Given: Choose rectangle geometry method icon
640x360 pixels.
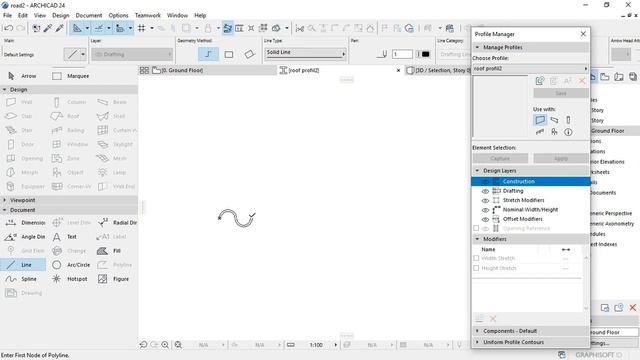Looking at the screenshot, I should click(229, 54).
